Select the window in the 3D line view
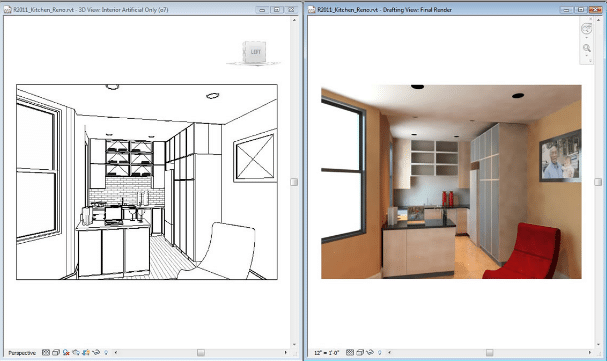Viewport: 607px width, 361px height. [38, 170]
